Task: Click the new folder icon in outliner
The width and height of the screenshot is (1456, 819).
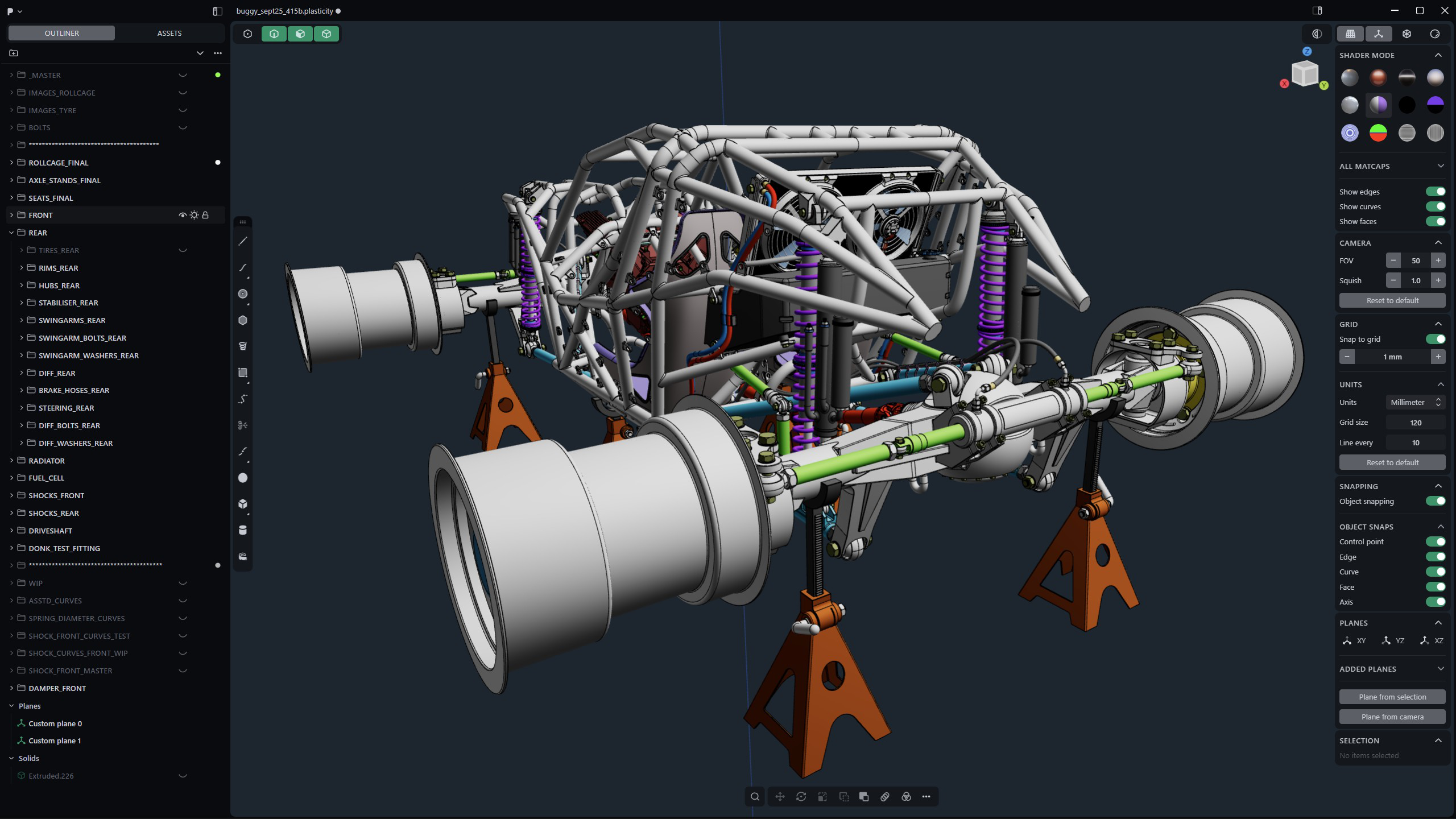Action: point(14,53)
